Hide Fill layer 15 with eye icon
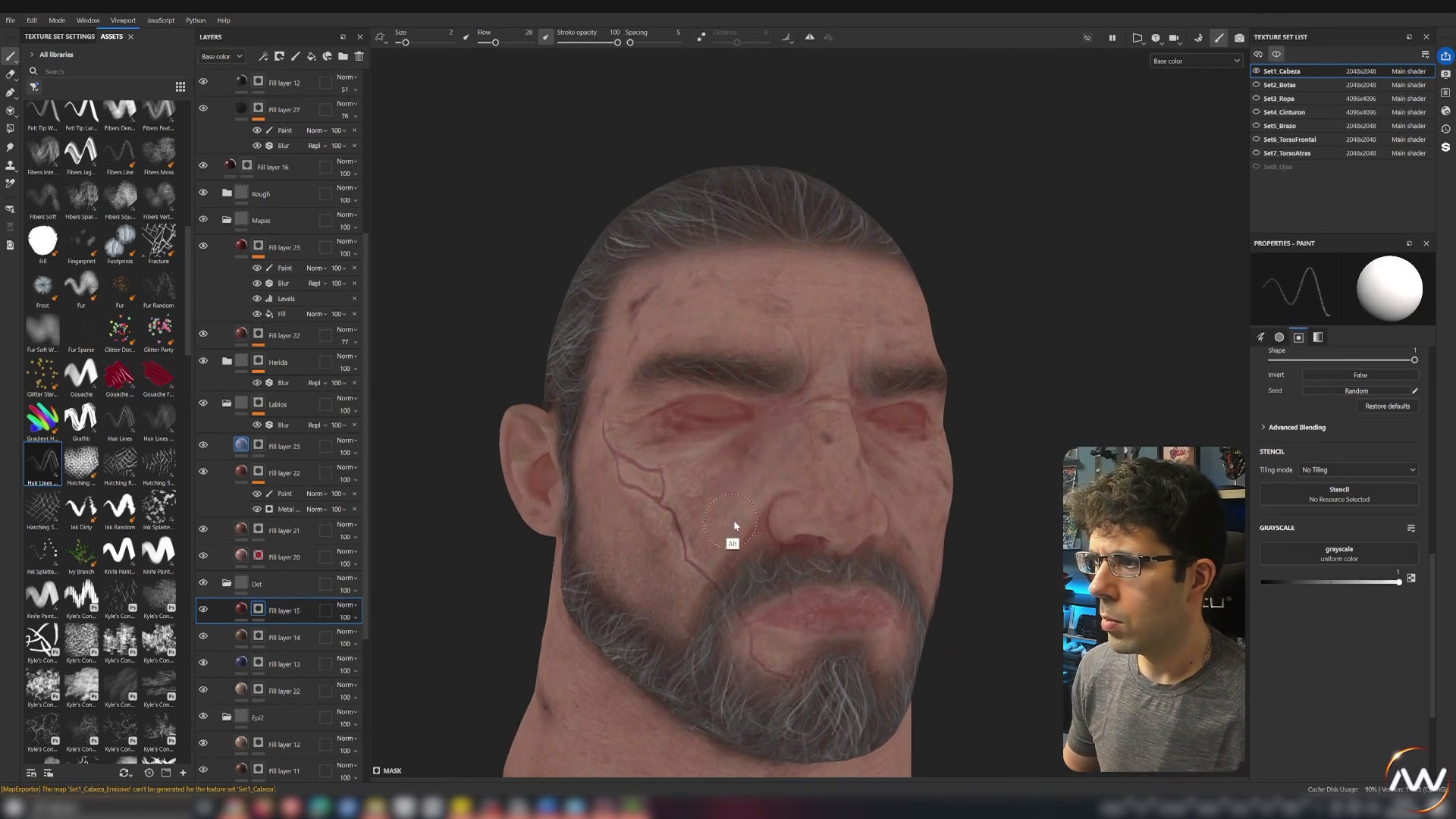The height and width of the screenshot is (819, 1456). click(203, 609)
